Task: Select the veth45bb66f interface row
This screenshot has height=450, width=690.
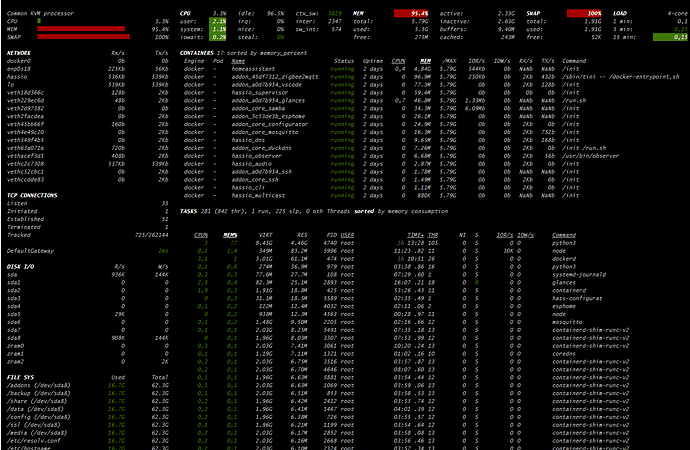Action: (88, 124)
